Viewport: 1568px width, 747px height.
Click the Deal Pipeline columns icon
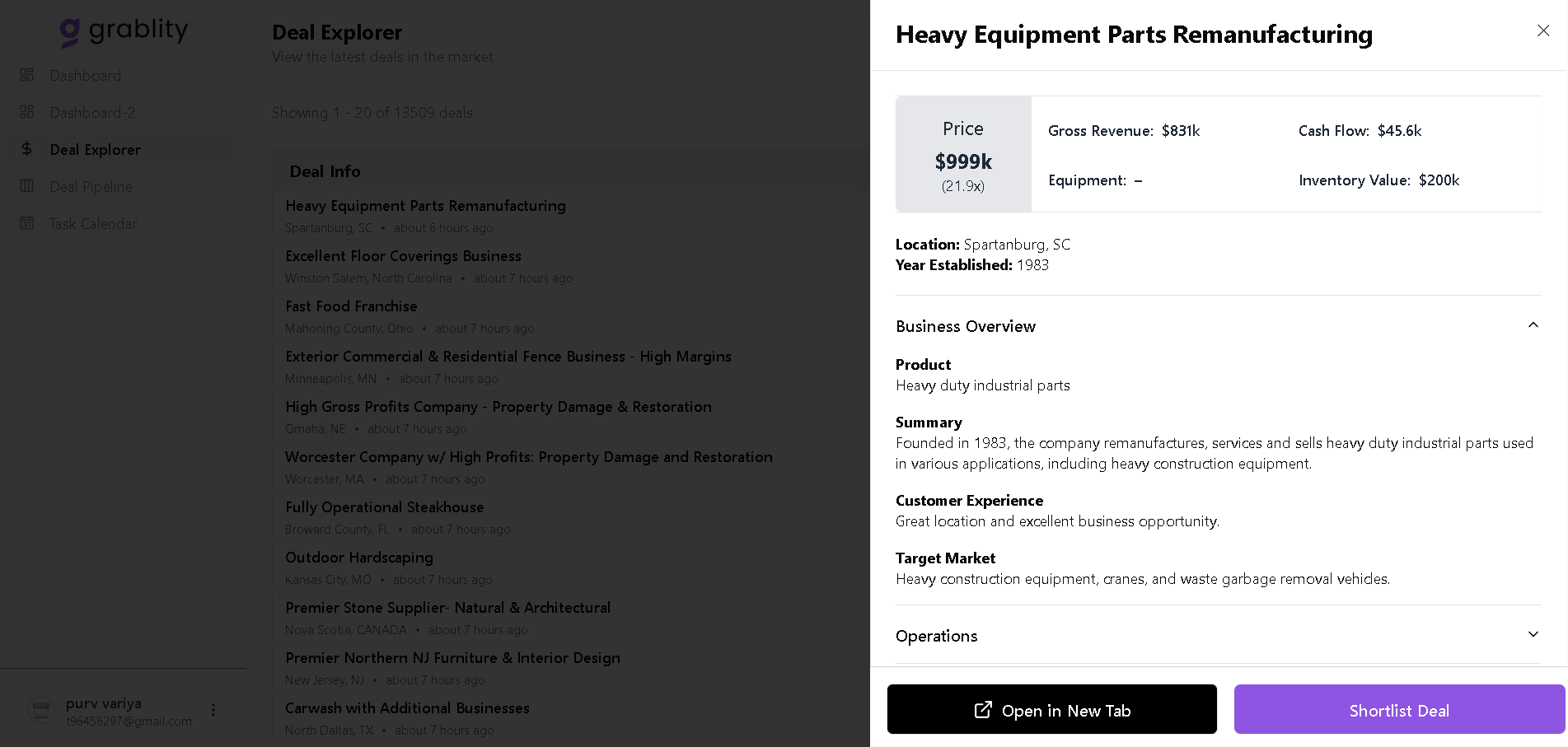coord(27,186)
